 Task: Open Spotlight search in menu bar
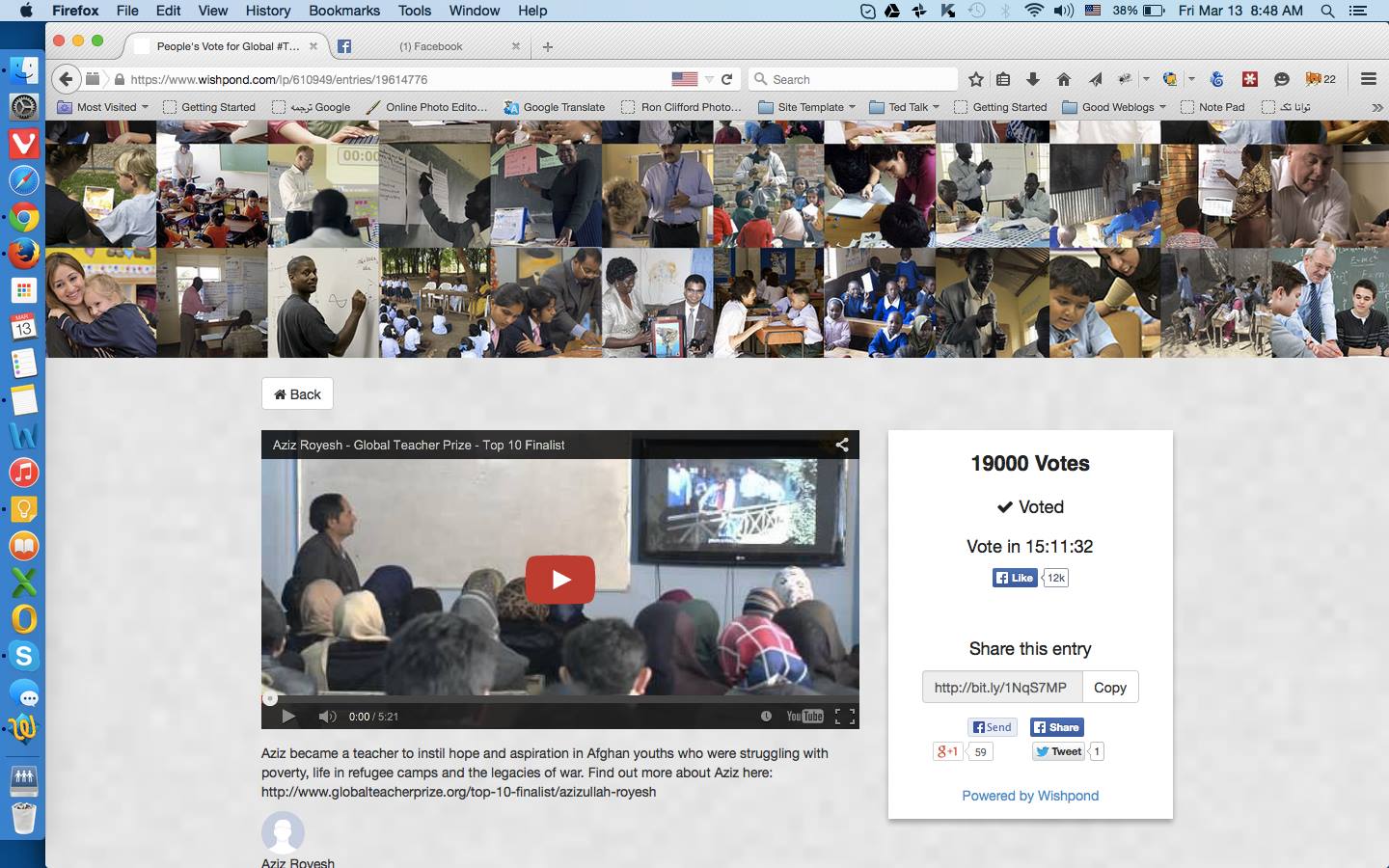click(1327, 11)
